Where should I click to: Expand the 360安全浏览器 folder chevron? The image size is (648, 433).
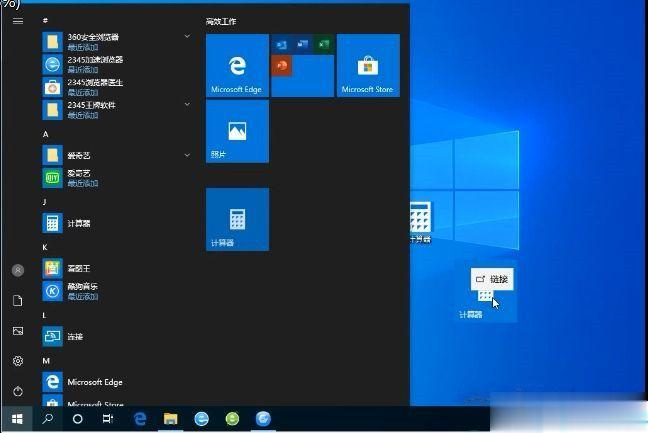pyautogui.click(x=187, y=37)
